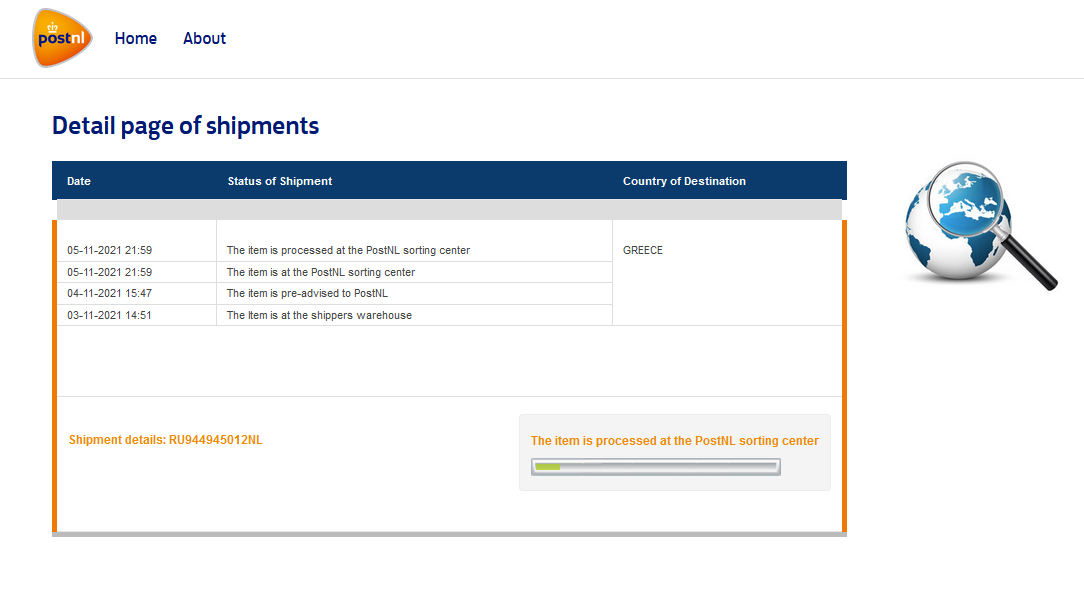Click the Date column header

tap(79, 181)
